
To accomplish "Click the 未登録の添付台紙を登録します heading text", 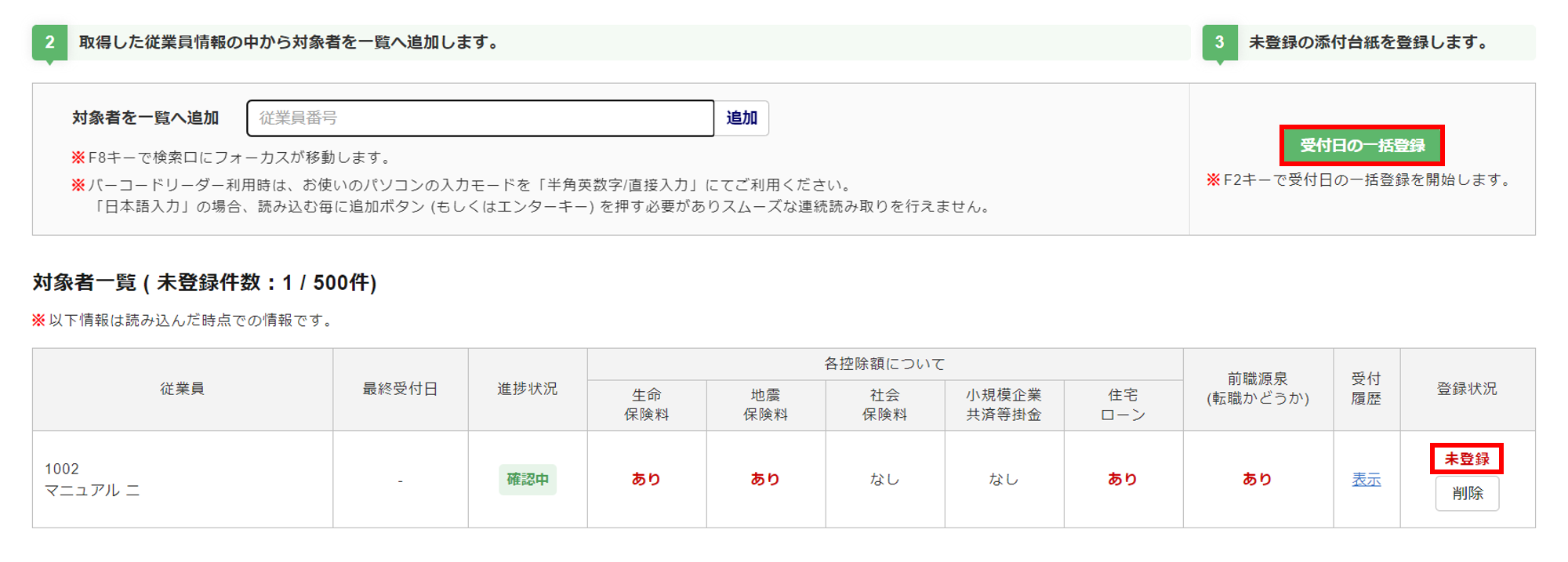I will (x=1371, y=43).
